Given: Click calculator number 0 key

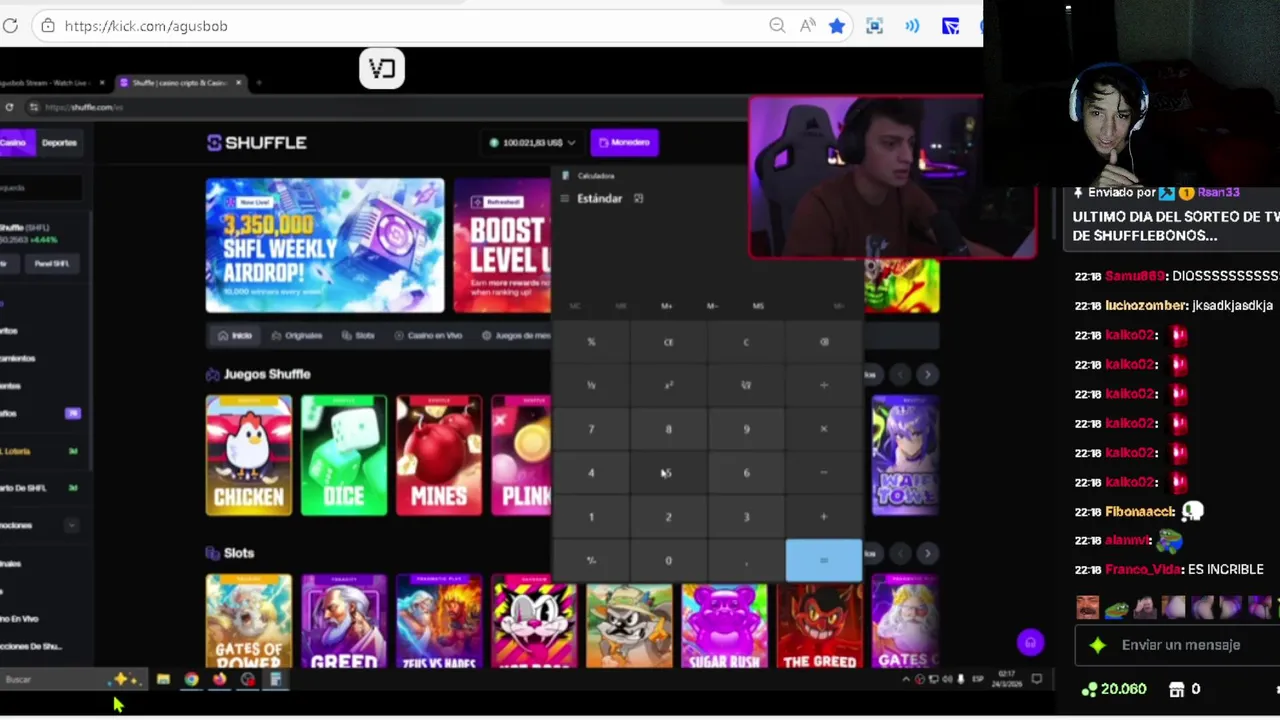Looking at the screenshot, I should pos(669,561).
